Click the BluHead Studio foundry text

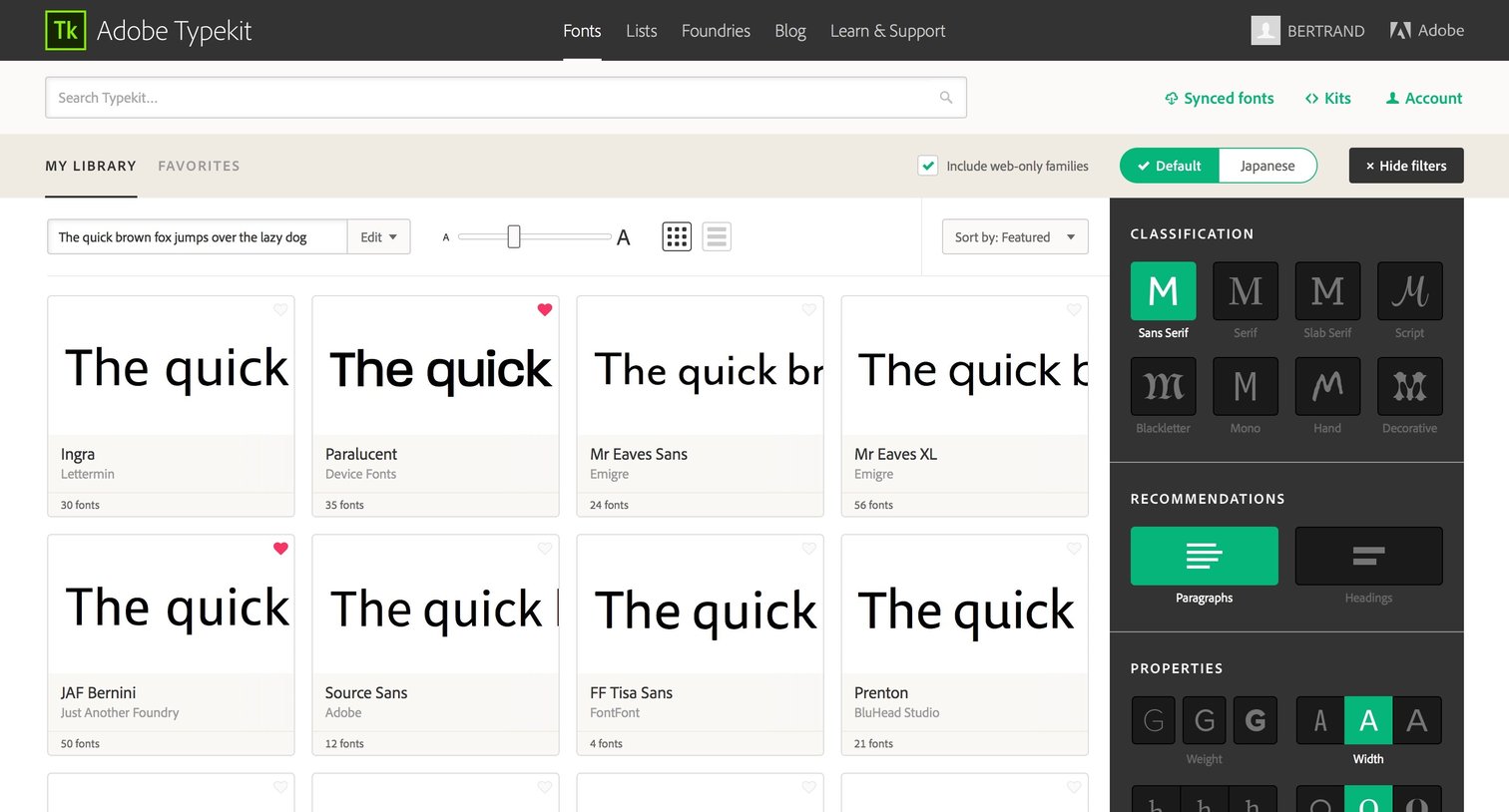pos(896,712)
